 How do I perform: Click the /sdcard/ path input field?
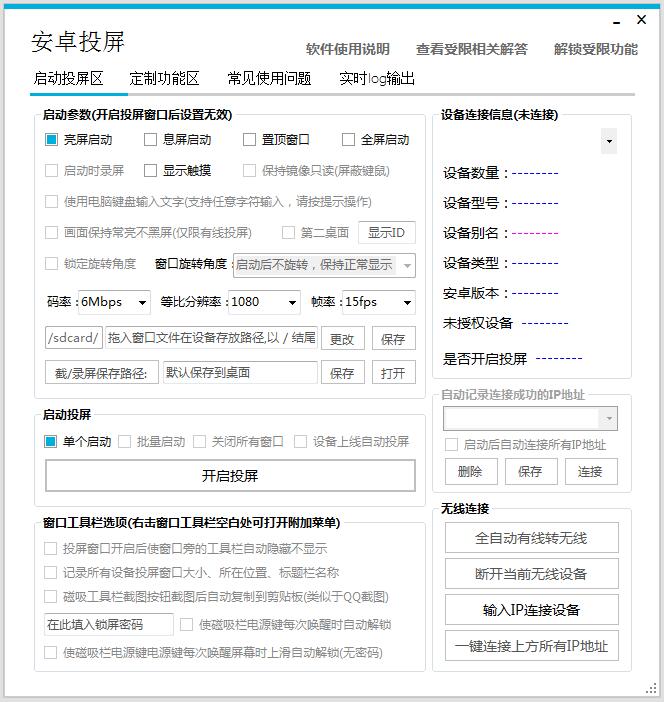[73, 338]
